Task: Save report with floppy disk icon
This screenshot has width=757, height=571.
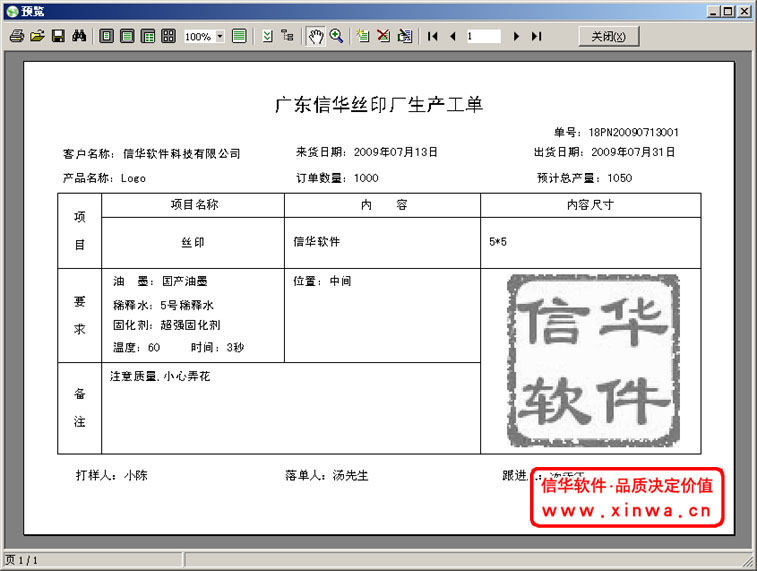Action: click(58, 36)
